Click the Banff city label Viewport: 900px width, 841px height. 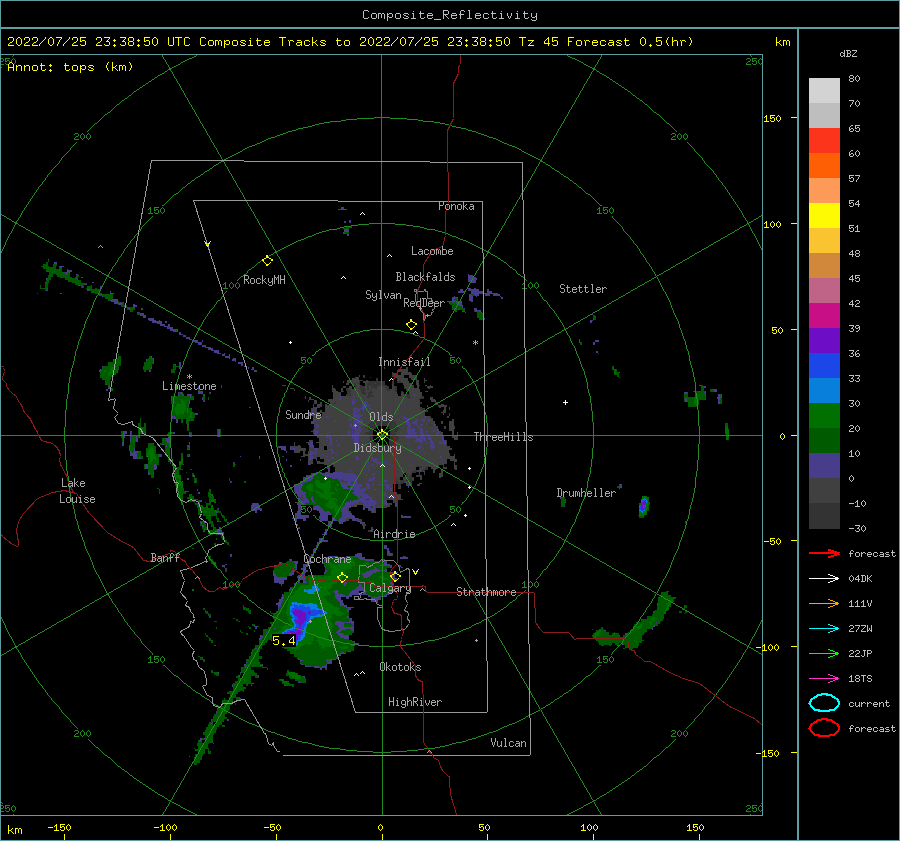[x=165, y=557]
